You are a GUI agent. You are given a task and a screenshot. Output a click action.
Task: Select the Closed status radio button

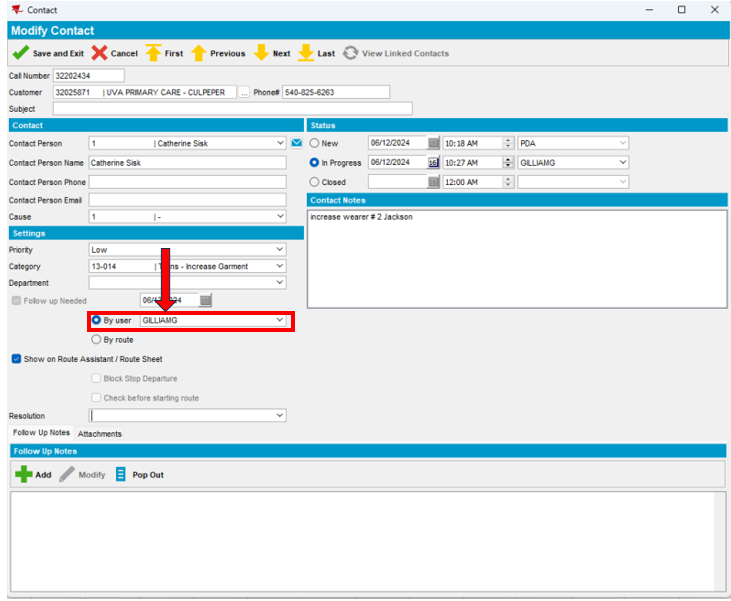pyautogui.click(x=314, y=182)
